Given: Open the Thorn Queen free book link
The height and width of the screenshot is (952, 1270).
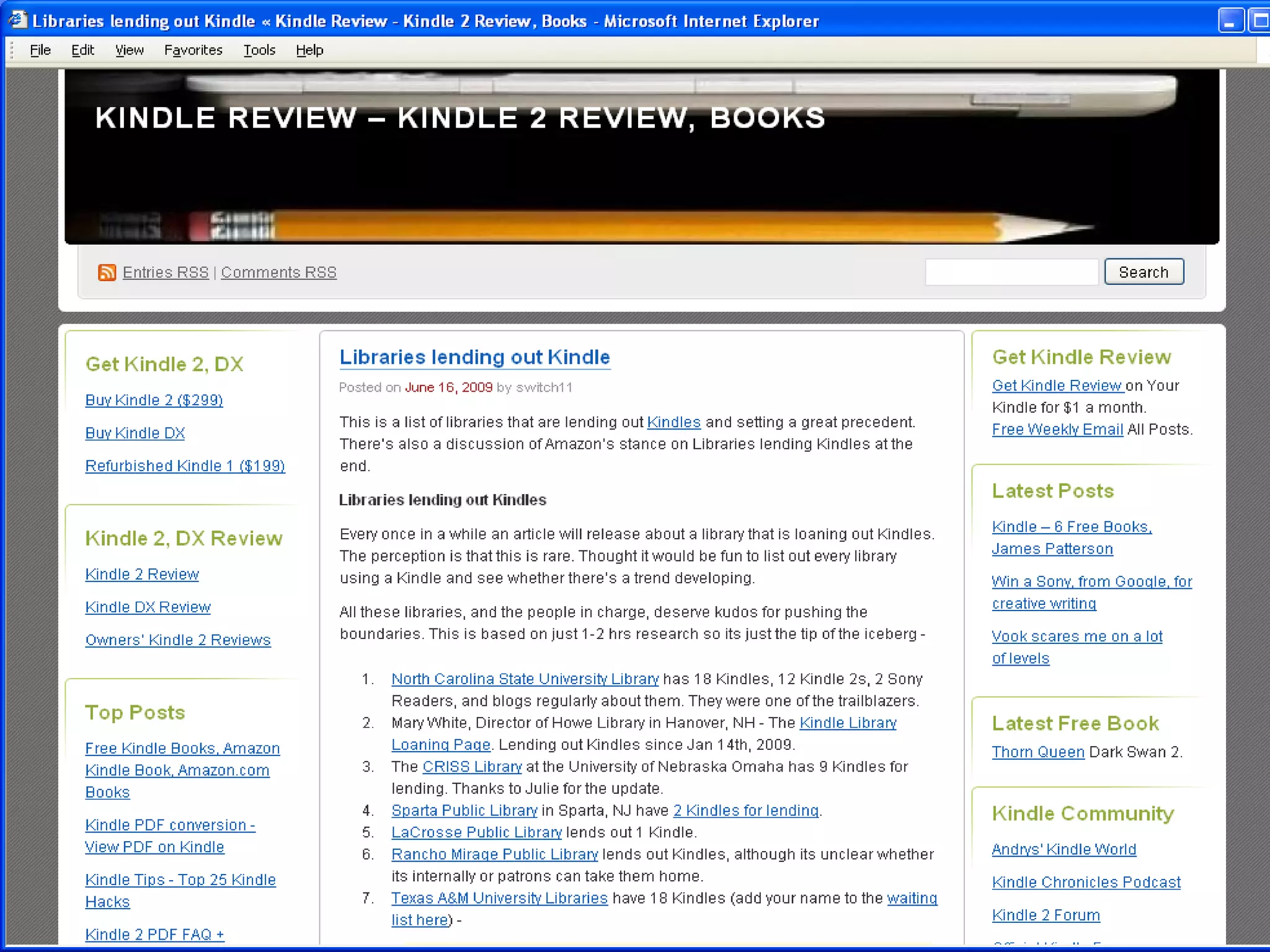Looking at the screenshot, I should (x=1037, y=752).
